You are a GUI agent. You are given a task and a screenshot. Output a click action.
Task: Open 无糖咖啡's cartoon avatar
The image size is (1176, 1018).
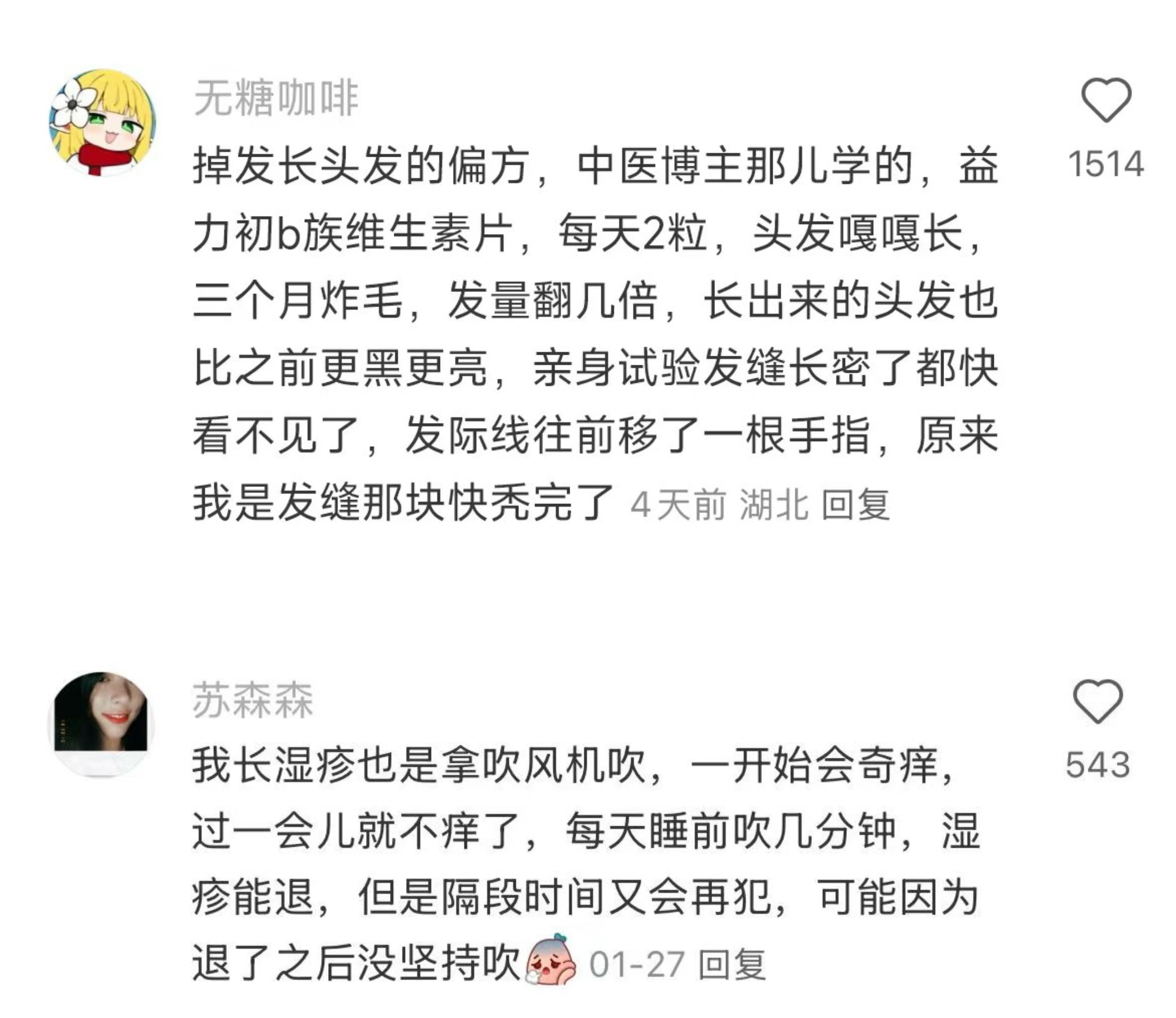102,122
